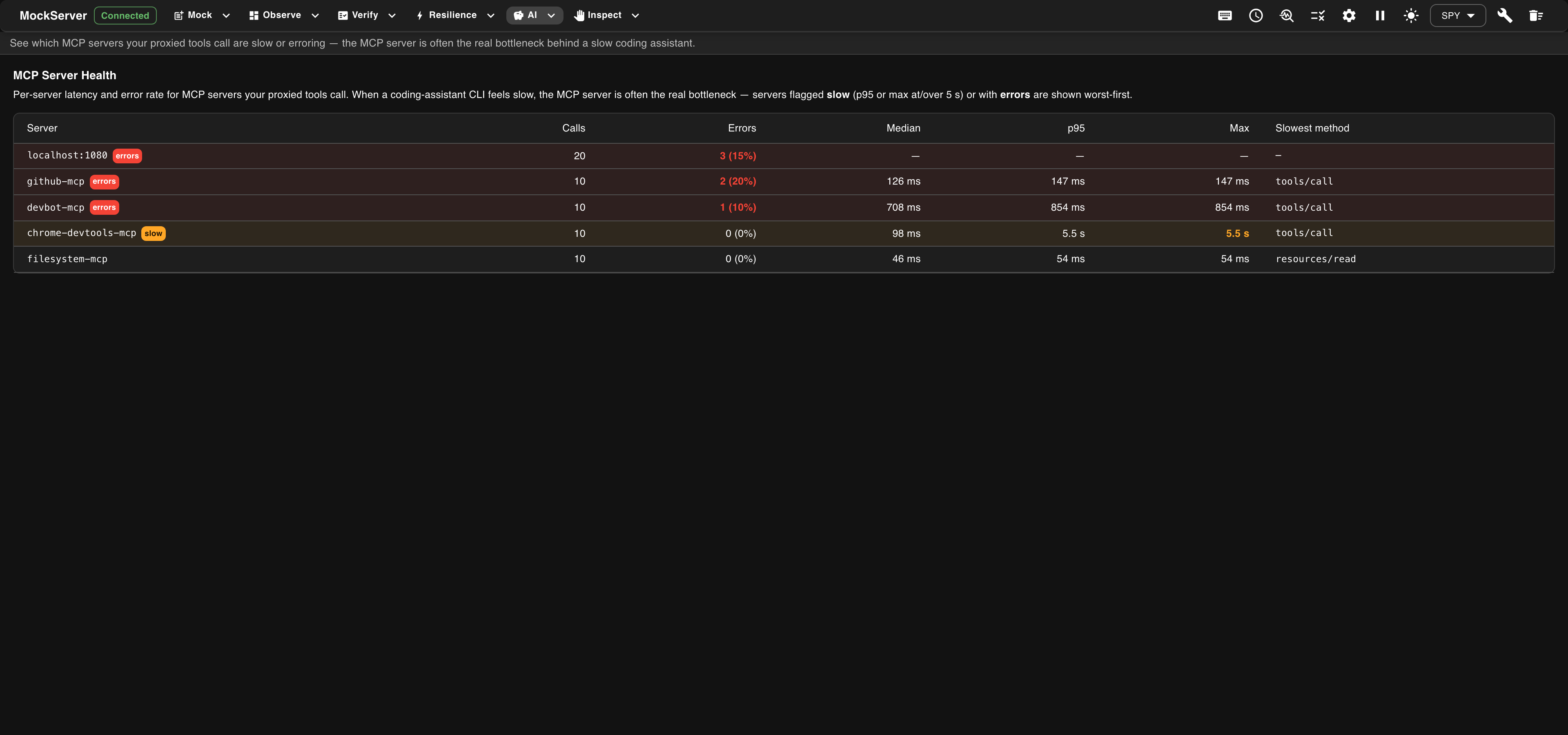
Task: Open the Mock menu
Action: [x=202, y=15]
